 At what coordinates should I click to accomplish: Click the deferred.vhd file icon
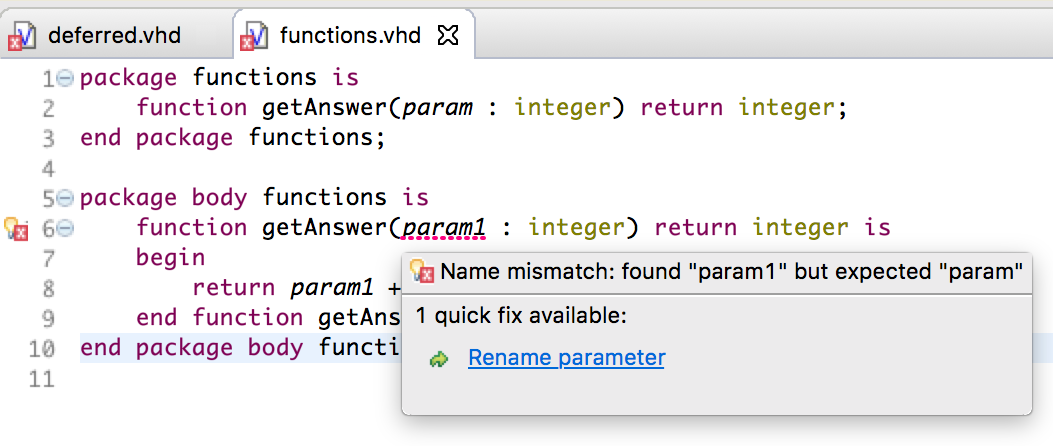click(x=21, y=36)
